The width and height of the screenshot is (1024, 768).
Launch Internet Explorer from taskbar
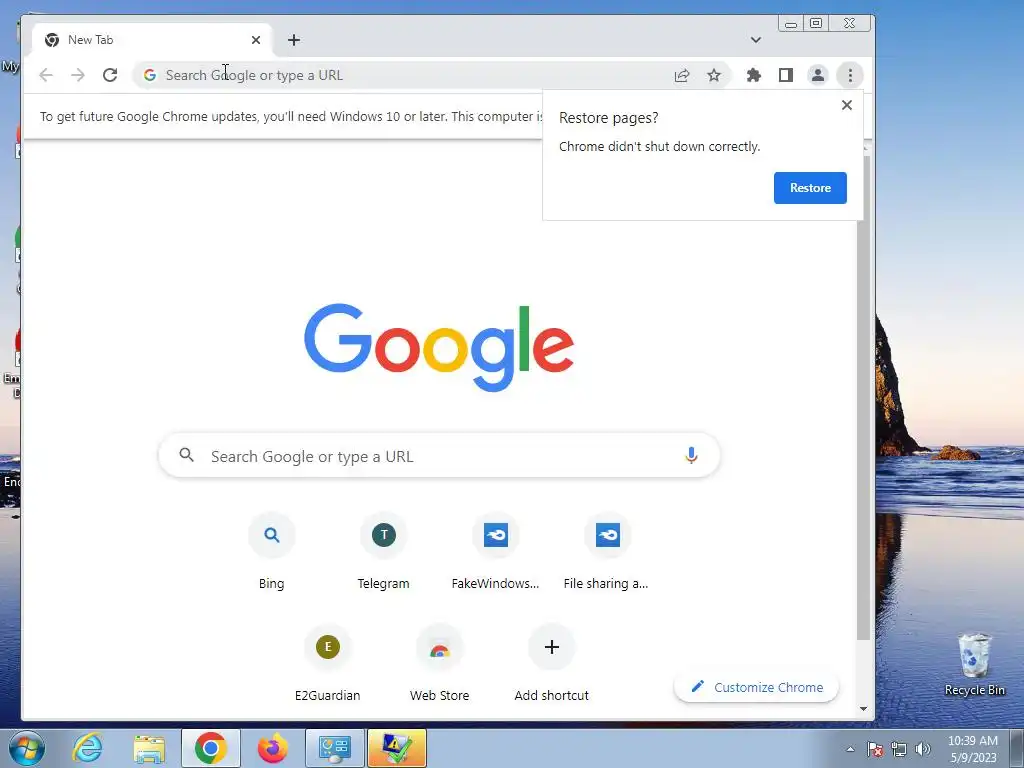88,748
